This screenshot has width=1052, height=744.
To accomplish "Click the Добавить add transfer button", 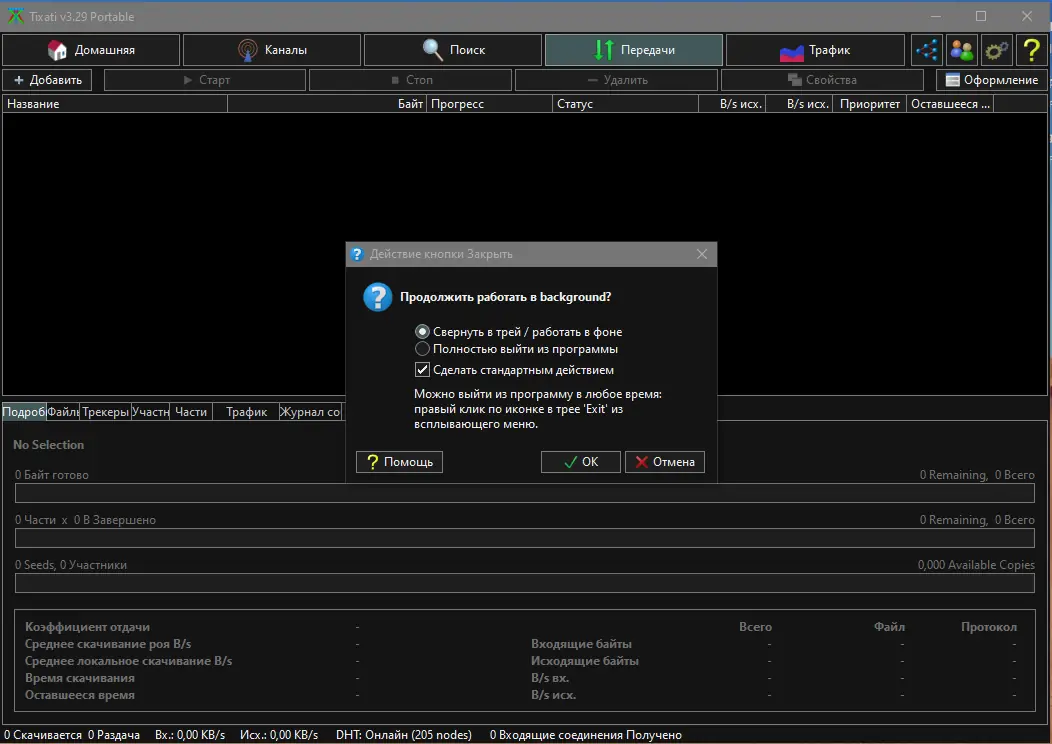I will click(x=48, y=80).
